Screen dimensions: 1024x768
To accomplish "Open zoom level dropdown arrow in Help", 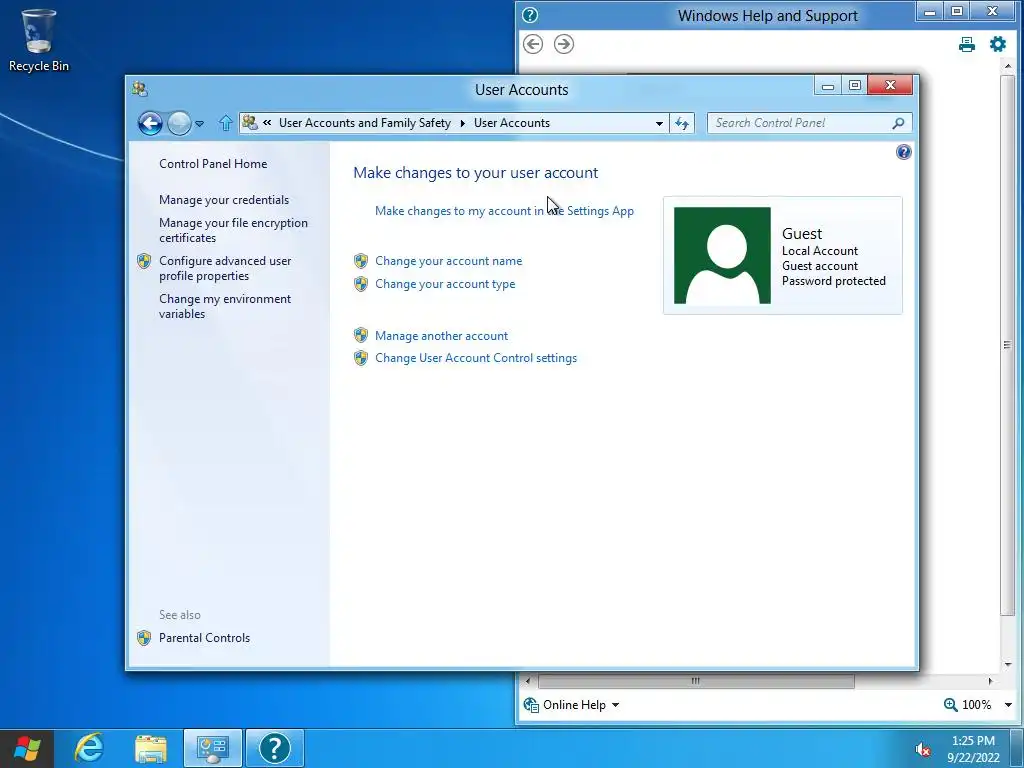I will [1008, 705].
